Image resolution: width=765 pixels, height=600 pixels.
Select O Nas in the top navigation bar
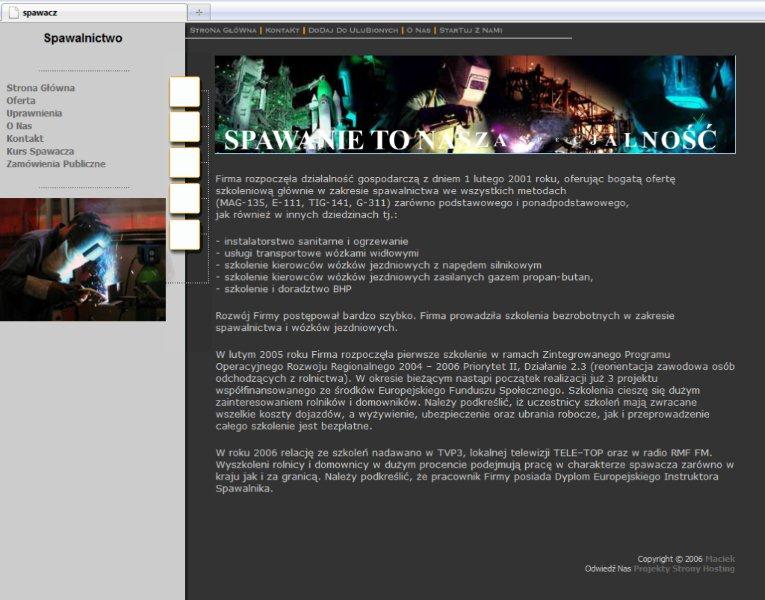click(x=418, y=31)
